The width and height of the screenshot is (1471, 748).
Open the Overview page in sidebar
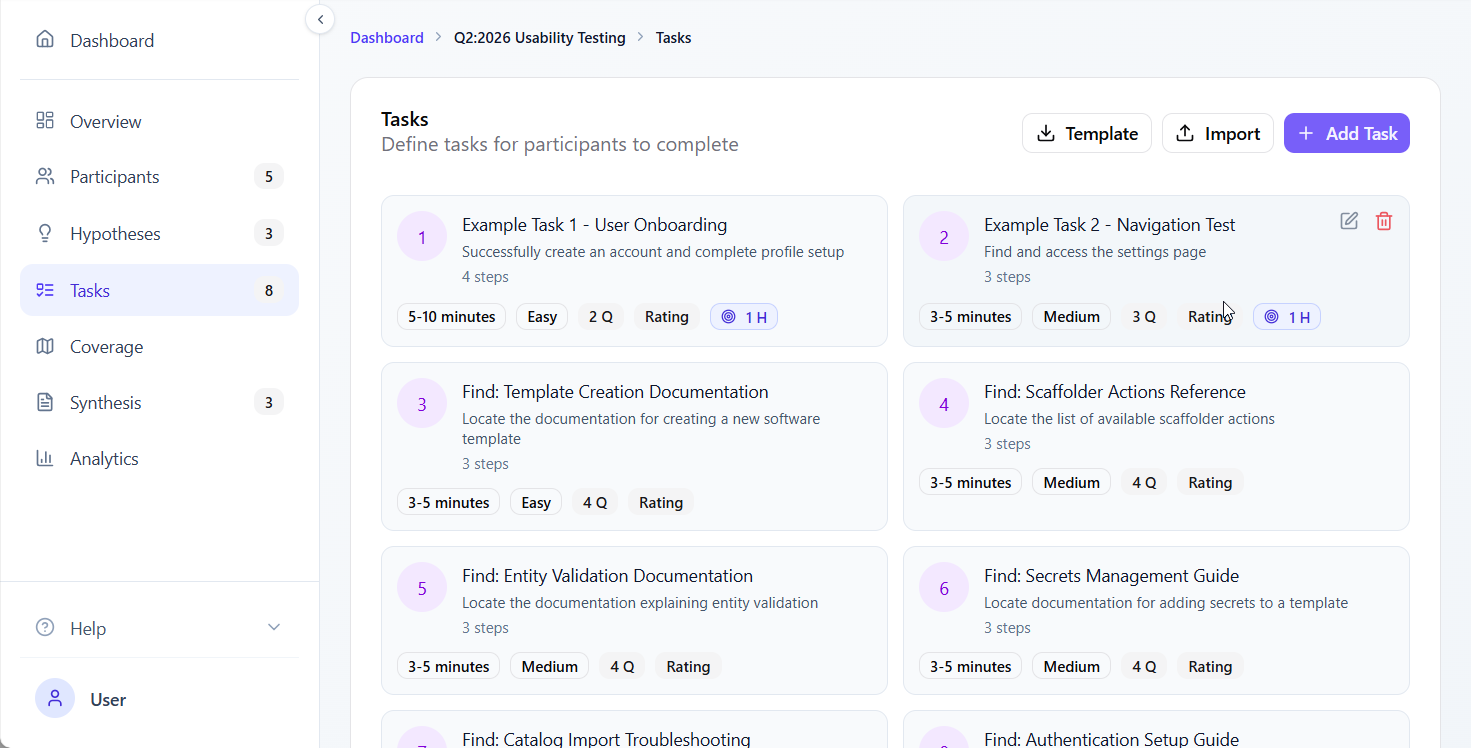click(x=105, y=122)
